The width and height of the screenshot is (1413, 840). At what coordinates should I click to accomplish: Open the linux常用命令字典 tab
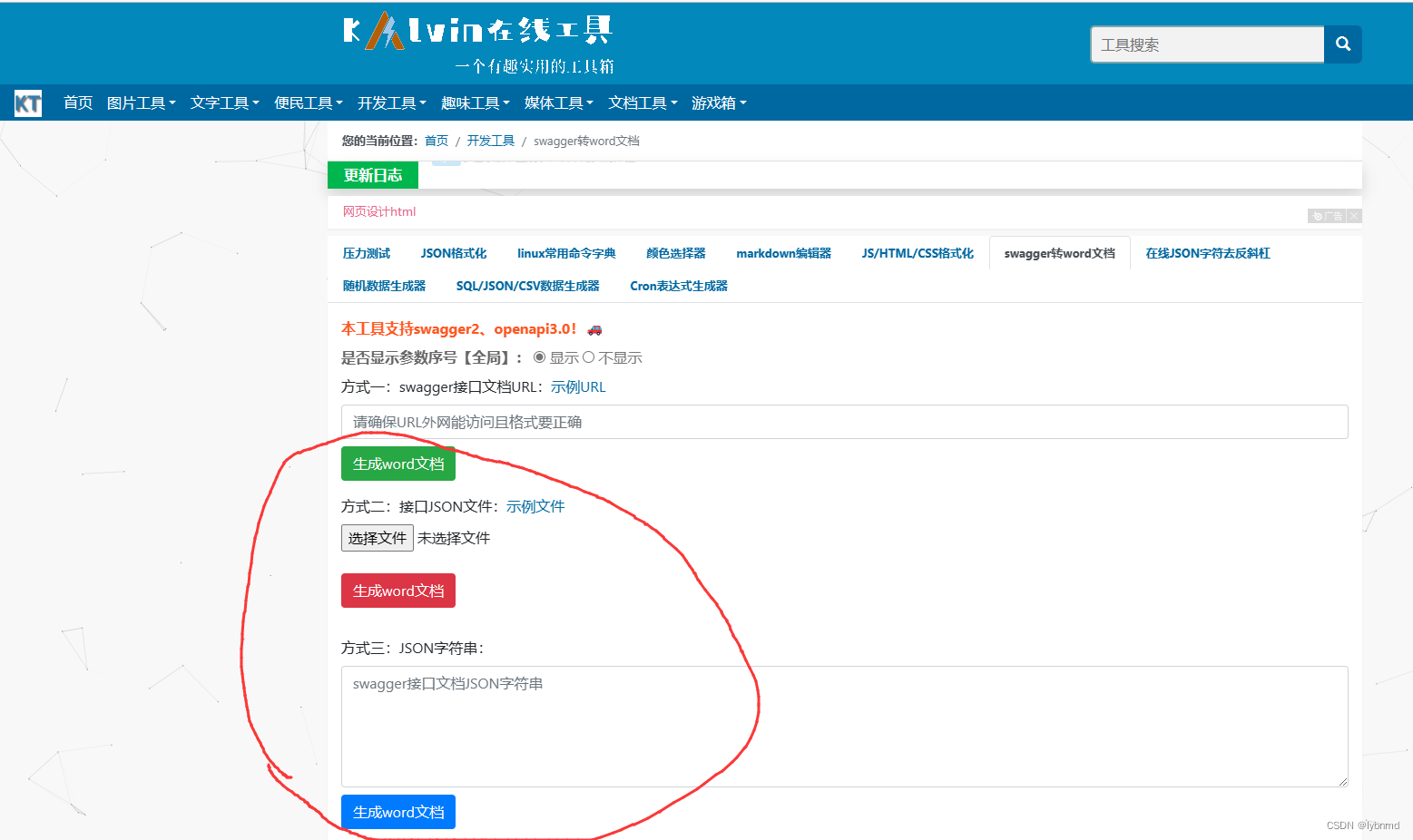[x=566, y=253]
